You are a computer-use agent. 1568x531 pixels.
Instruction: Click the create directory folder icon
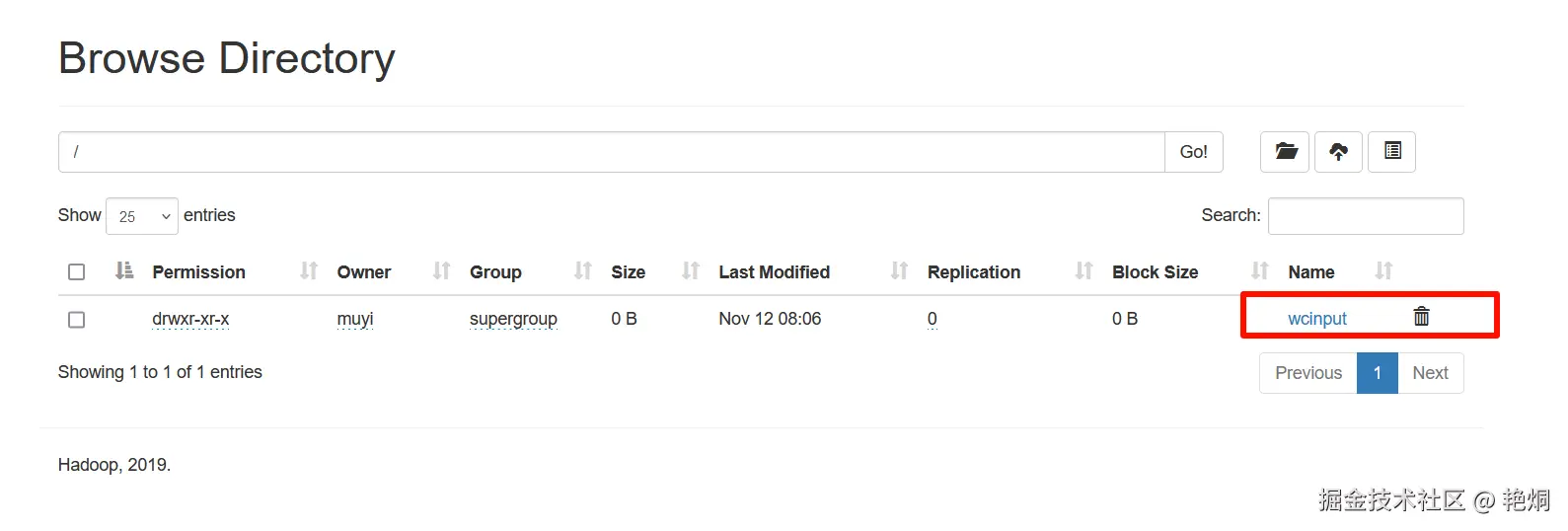1285,152
